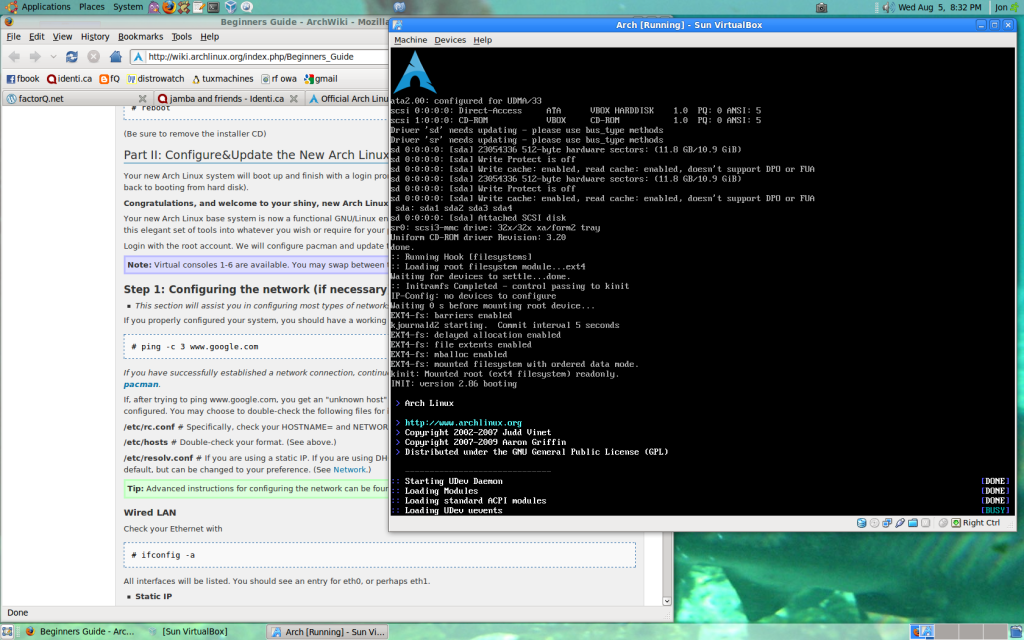Screen dimensions: 1024x640
Task: Close the factorQ.net tab
Action: click(142, 99)
